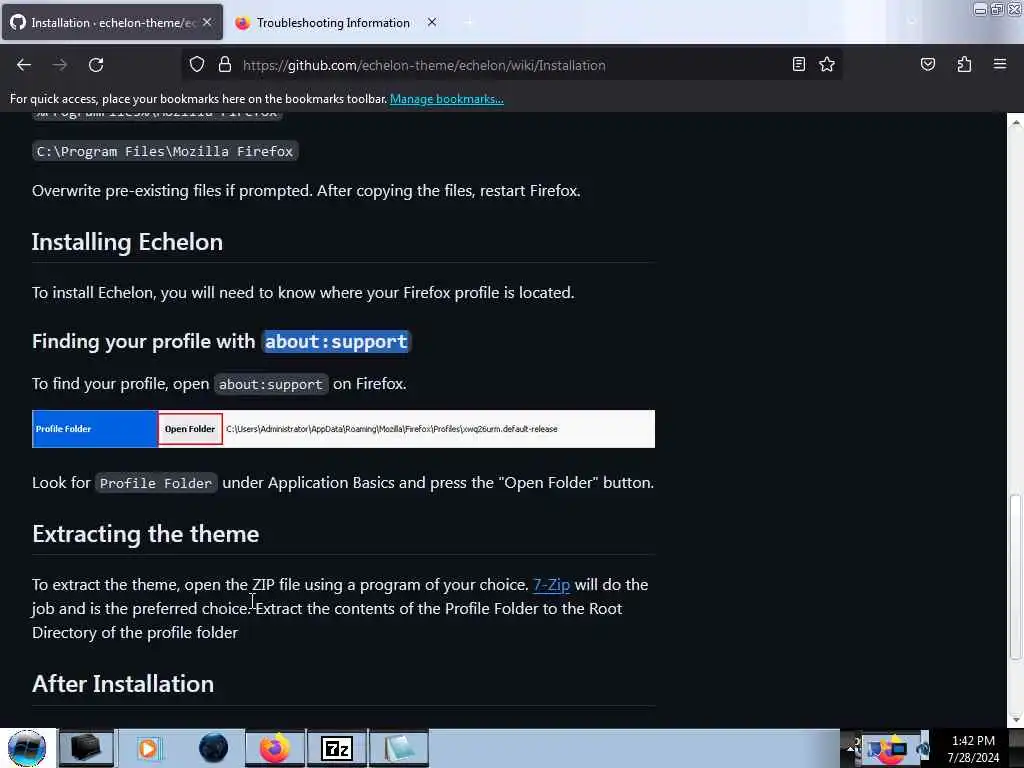1024x768 pixels.
Task: Click the scrollbar down arrow
Action: 1015,720
